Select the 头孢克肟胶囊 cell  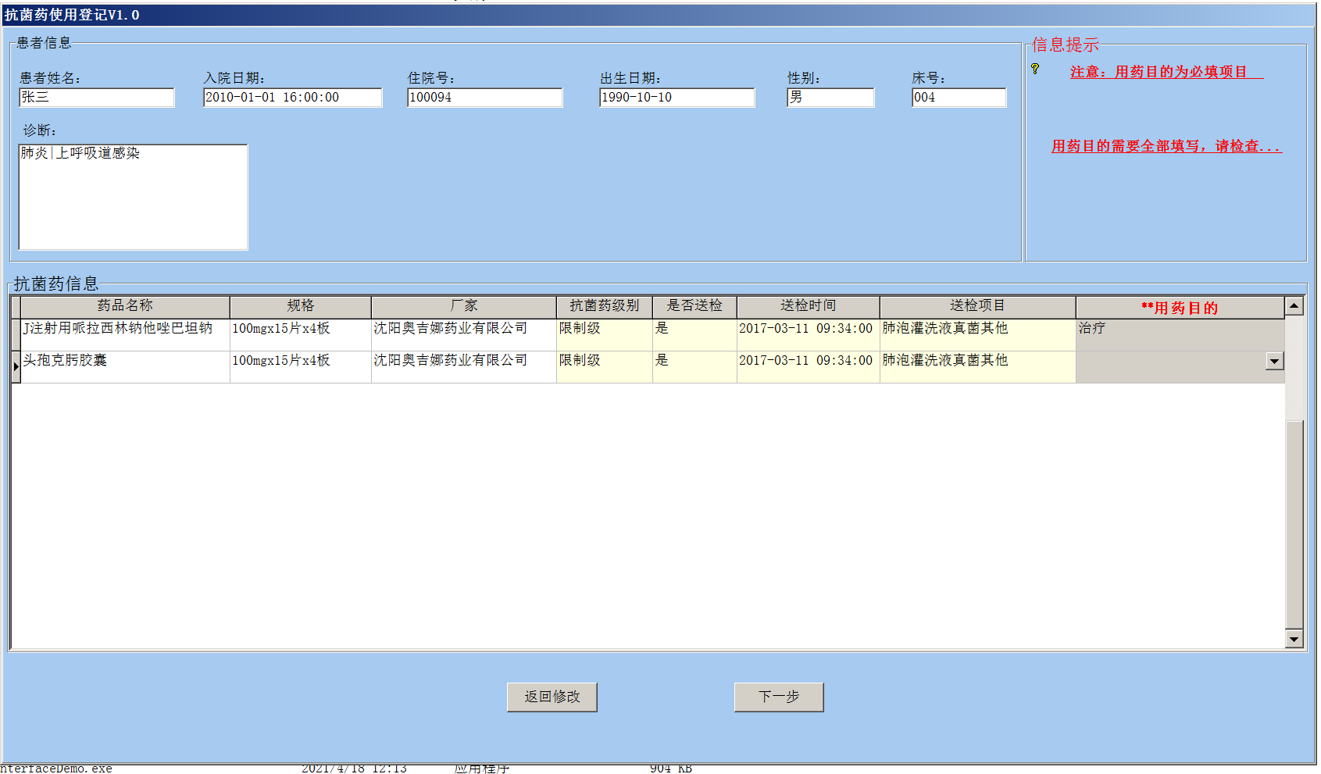(125, 367)
